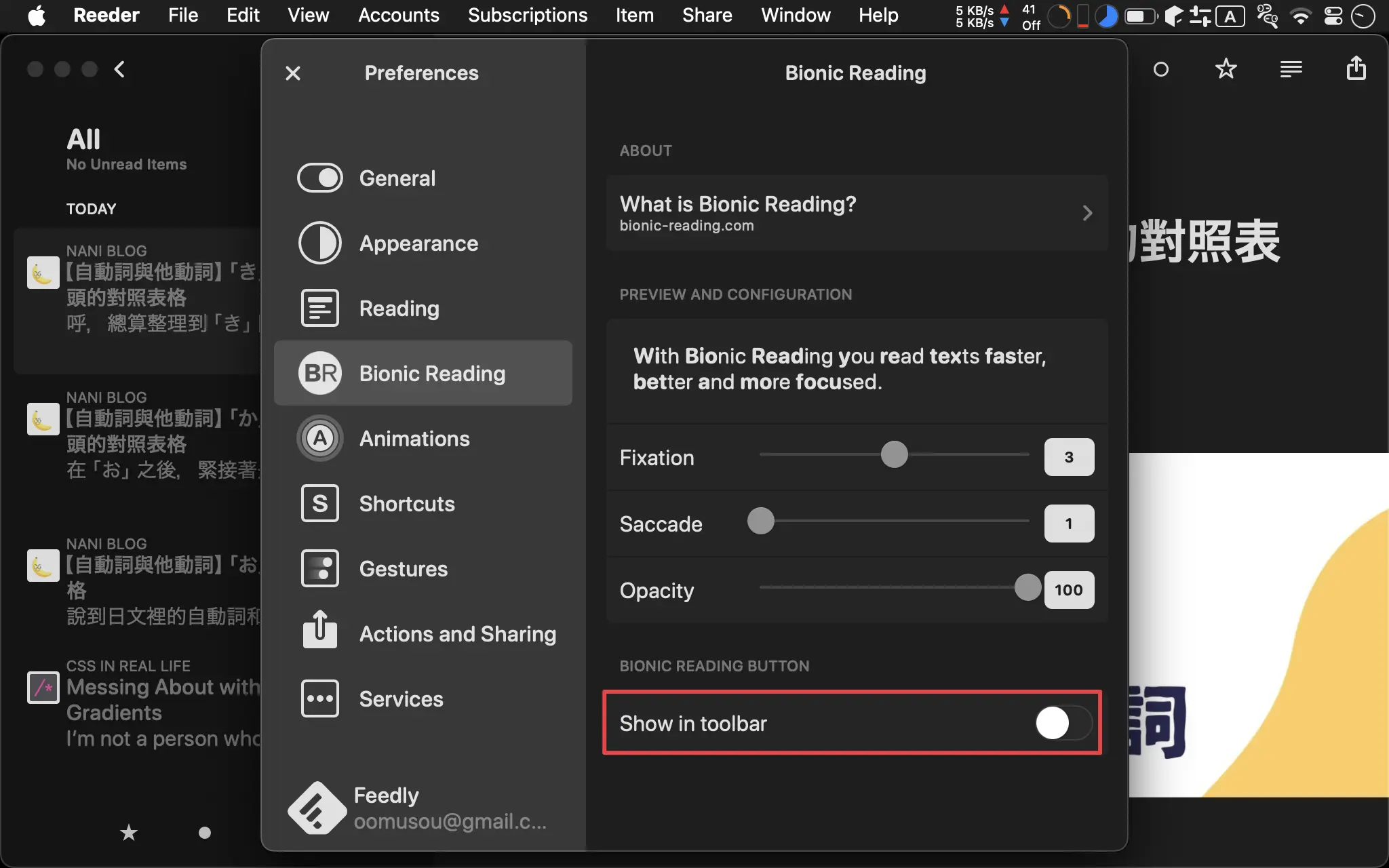The width and height of the screenshot is (1389, 868).
Task: Select the Shortcuts label
Action: click(407, 504)
